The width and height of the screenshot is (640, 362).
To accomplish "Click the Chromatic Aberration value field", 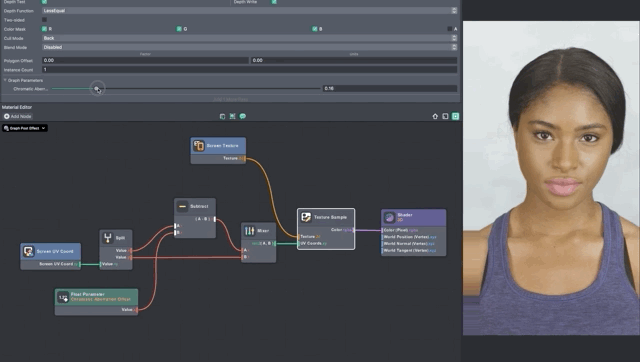I will 390,89.
